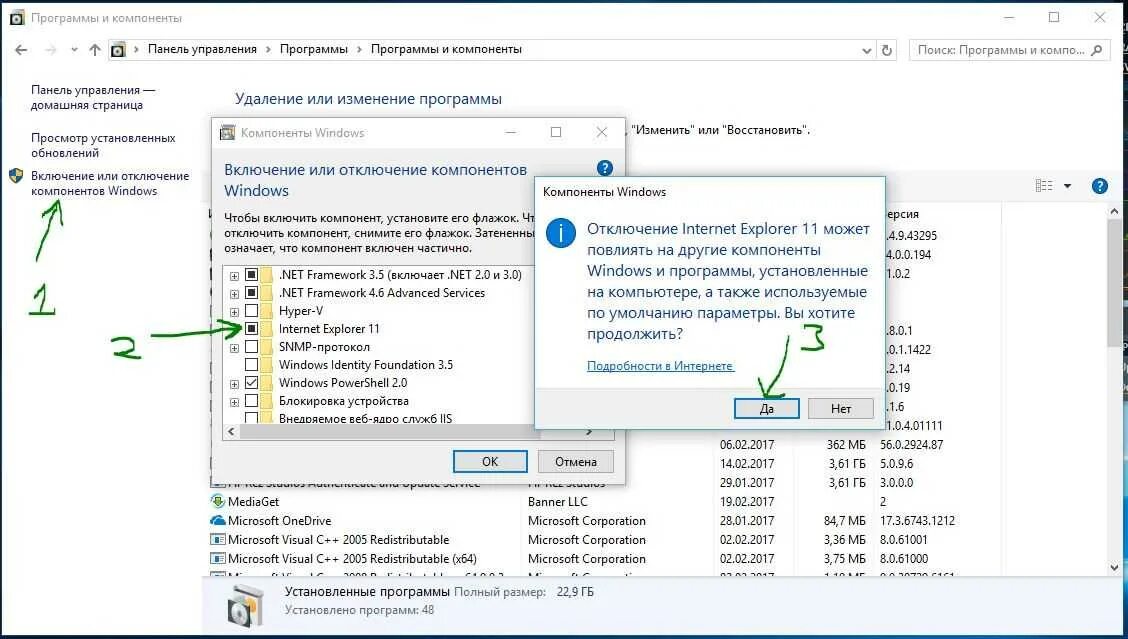Screen dimensions: 1128x639
Task: Expand the Hyper-V node
Action: click(235, 312)
